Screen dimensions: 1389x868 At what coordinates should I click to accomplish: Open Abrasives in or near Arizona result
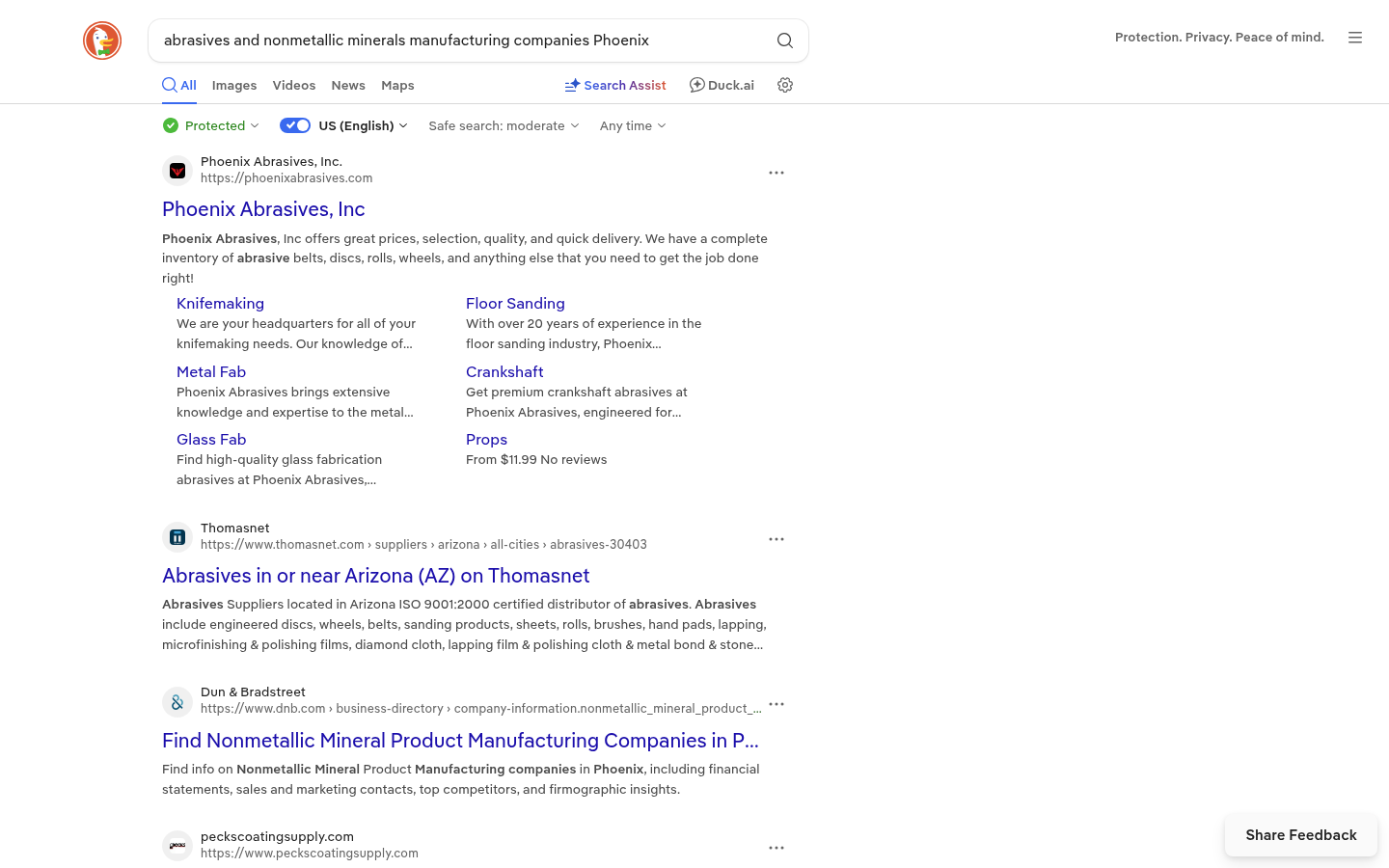pos(376,576)
